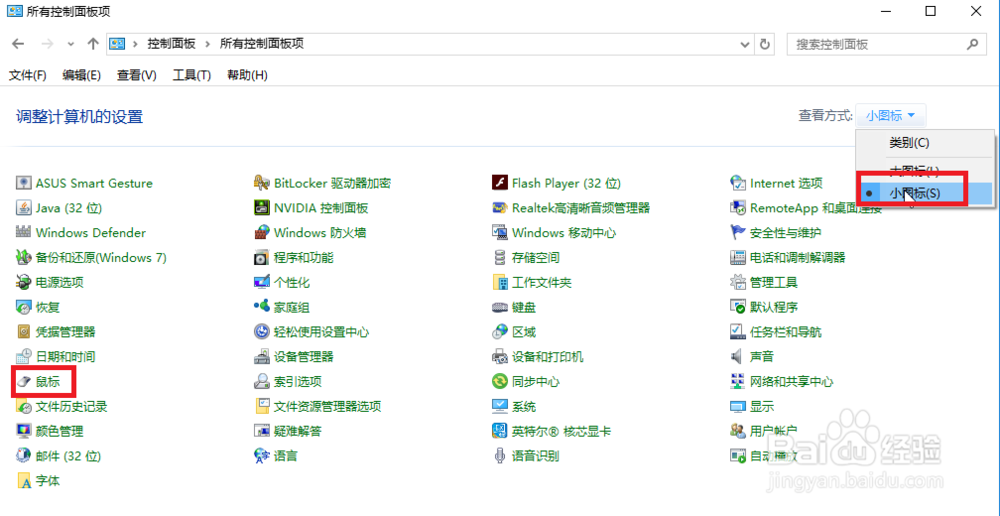
Task: Open Windows 移动中心 link
Action: (x=564, y=233)
